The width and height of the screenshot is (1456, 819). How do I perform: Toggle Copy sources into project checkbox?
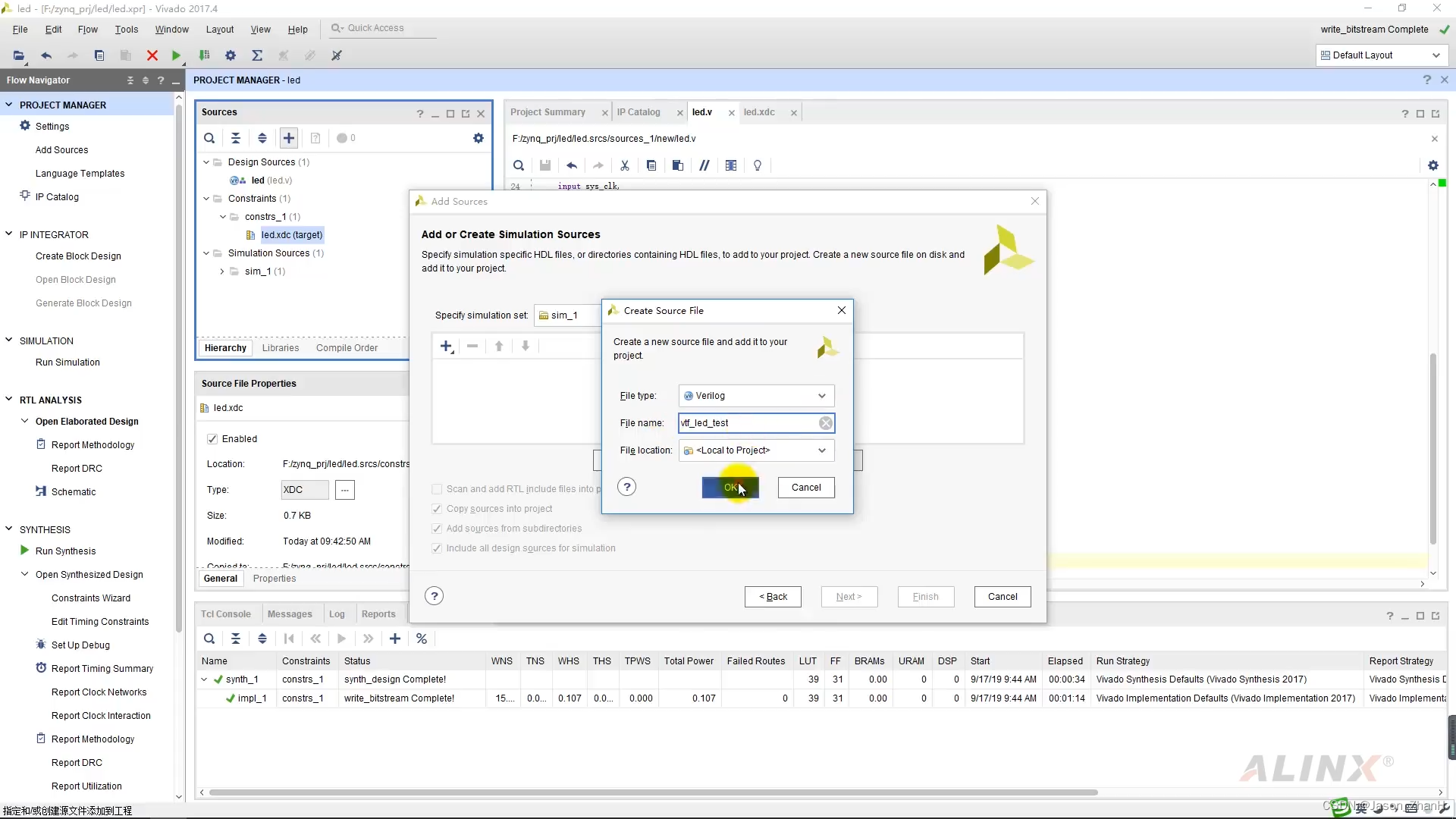tap(437, 509)
